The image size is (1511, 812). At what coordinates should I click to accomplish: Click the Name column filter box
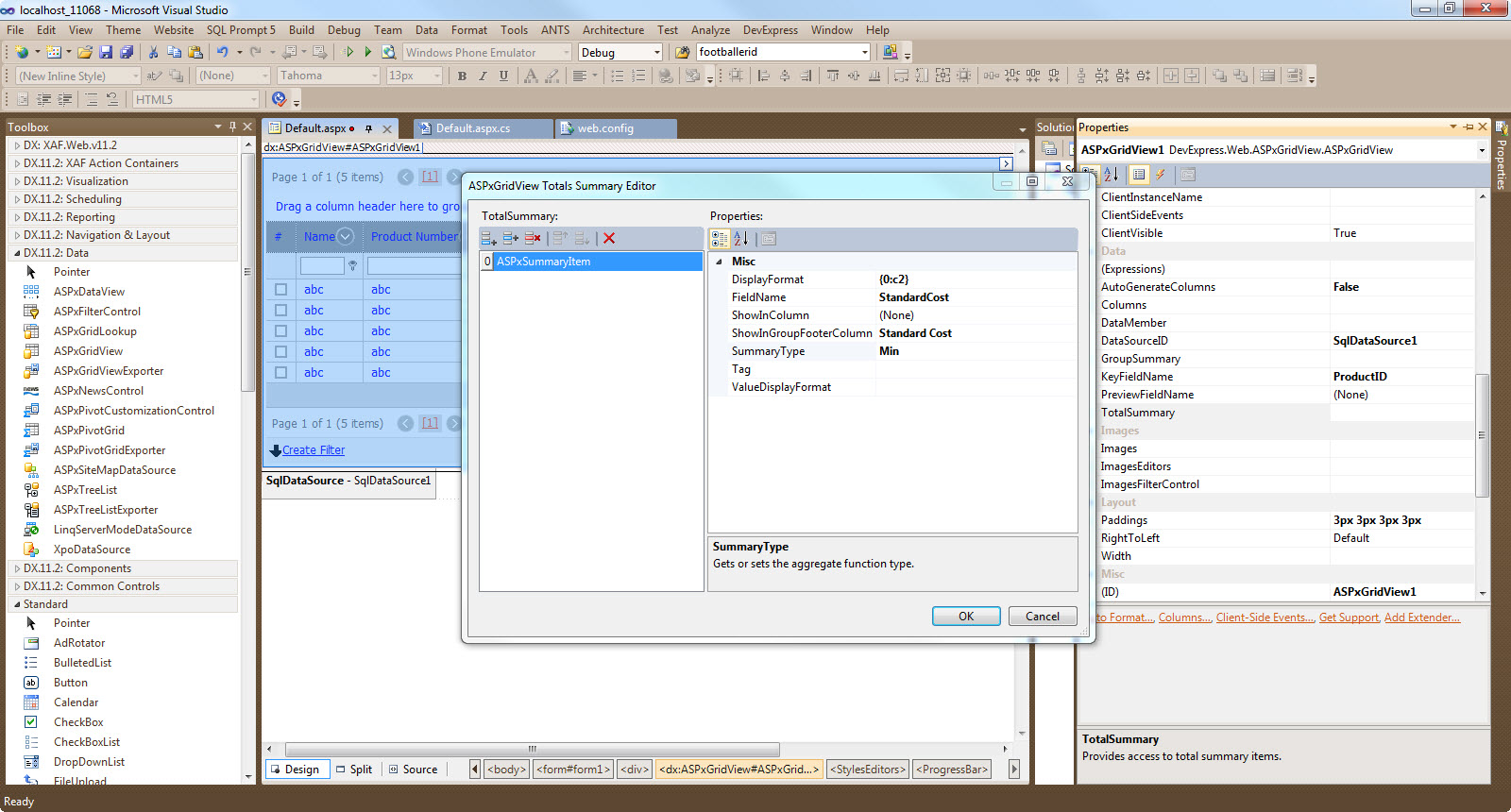(322, 266)
